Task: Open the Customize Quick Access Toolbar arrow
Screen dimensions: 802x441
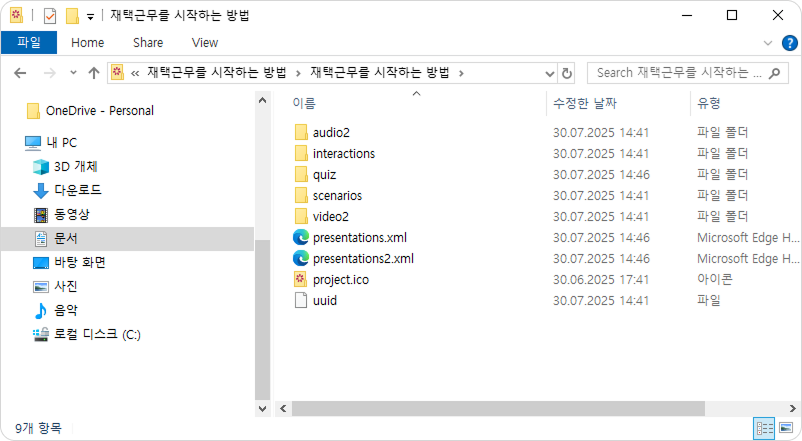Action: [90, 17]
